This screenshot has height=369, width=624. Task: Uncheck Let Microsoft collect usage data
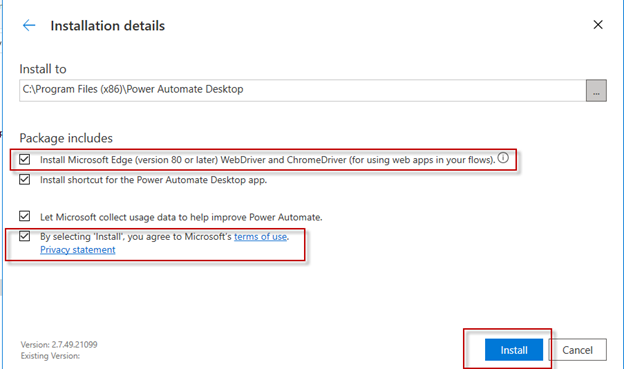25,216
